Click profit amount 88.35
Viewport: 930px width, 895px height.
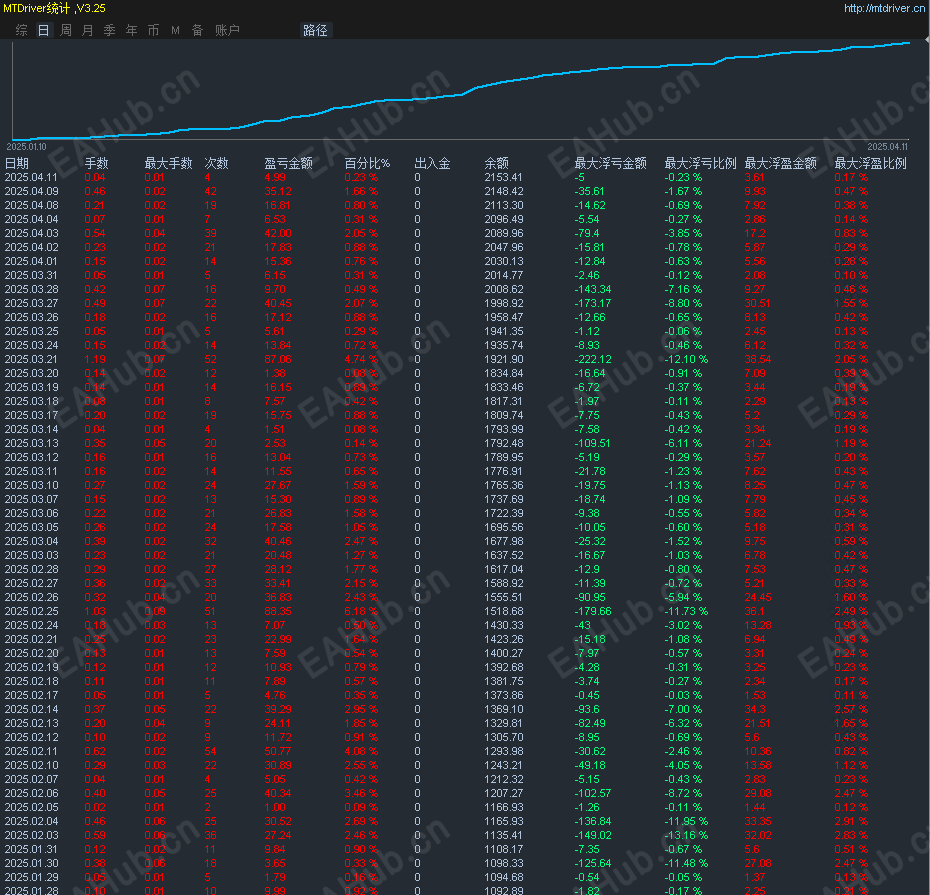(x=278, y=611)
